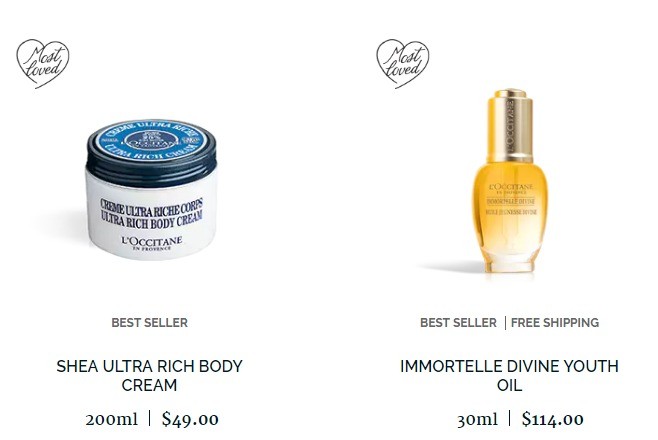Open the Shea body cream jar image
Image resolution: width=658 pixels, height=440 pixels.
pos(151,190)
